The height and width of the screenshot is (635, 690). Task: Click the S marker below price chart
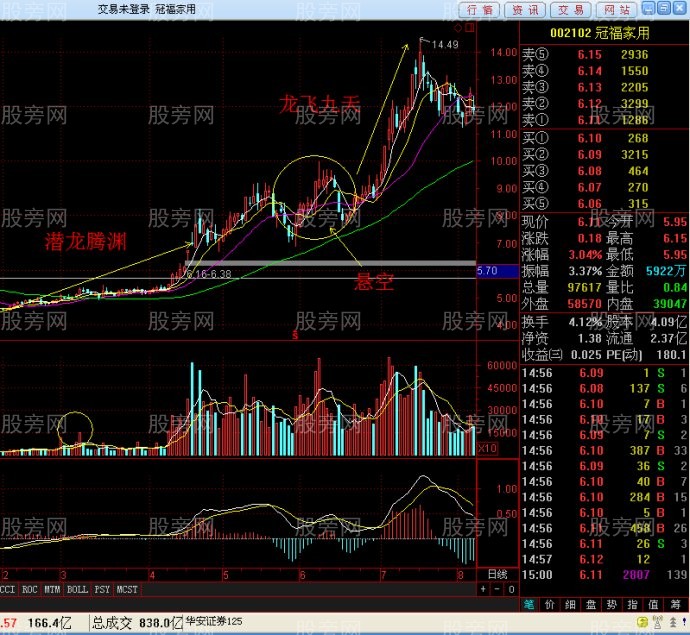[295, 335]
